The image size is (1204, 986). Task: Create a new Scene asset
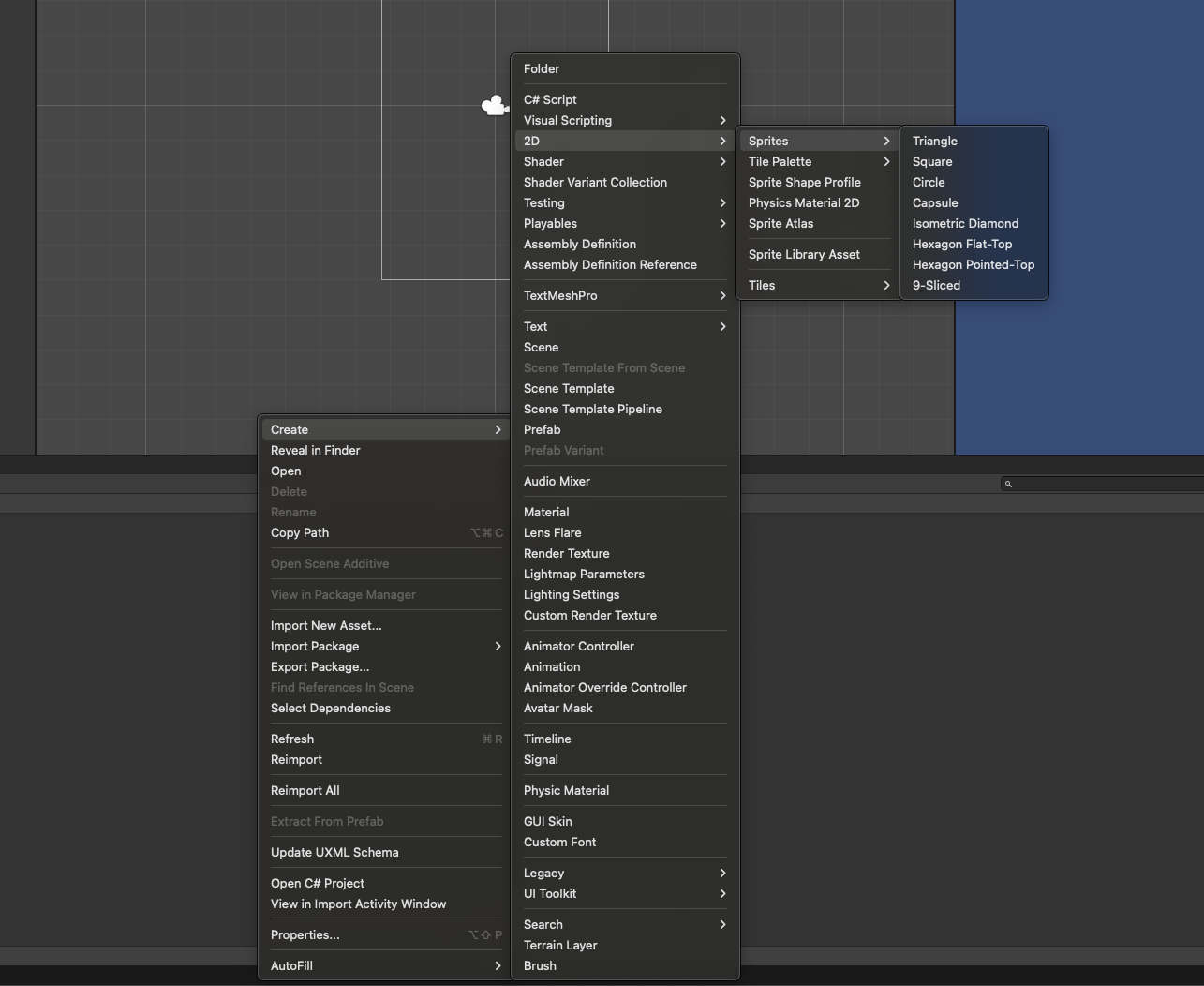coord(625,347)
